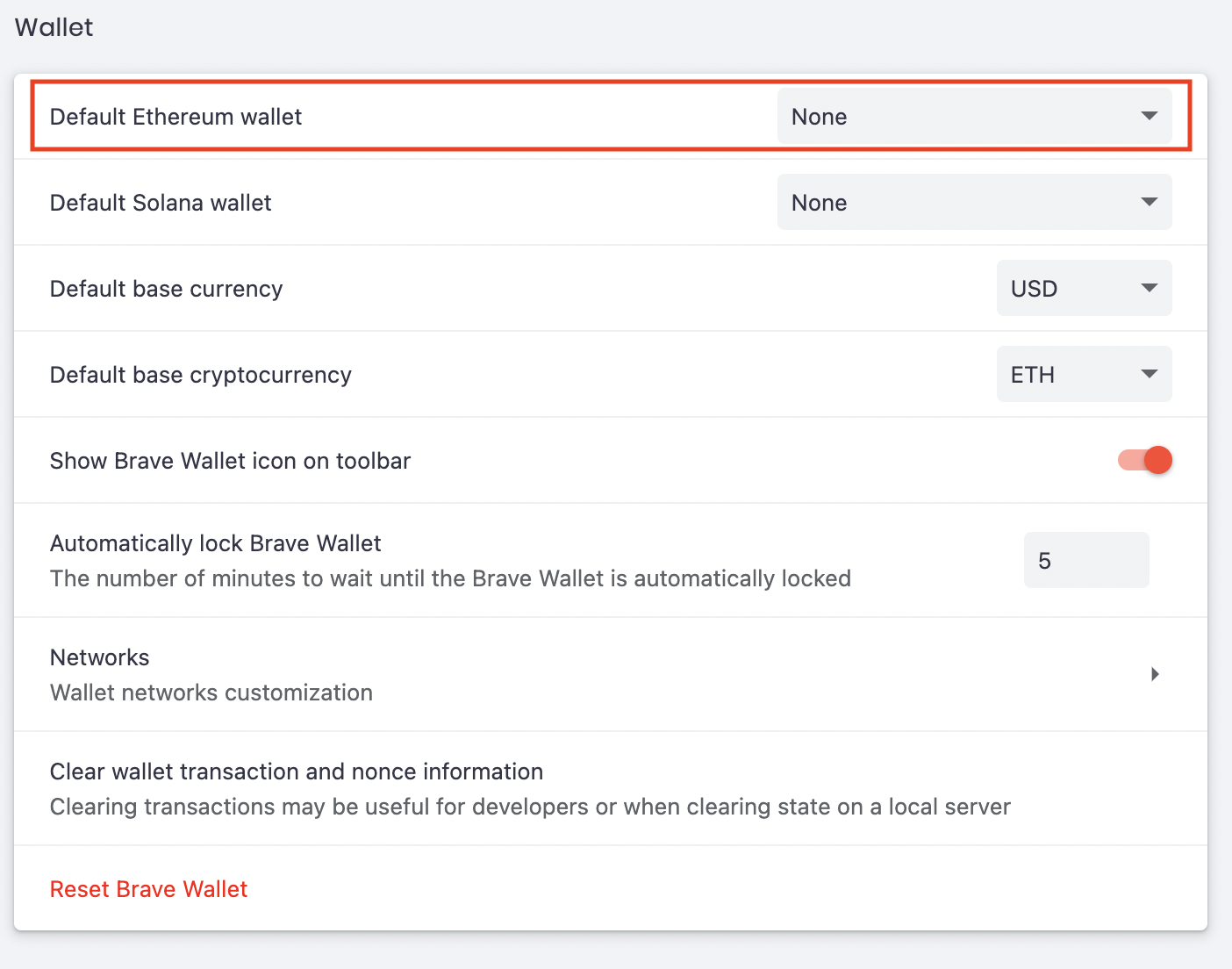Click the Reset Brave Wallet link

(x=148, y=889)
